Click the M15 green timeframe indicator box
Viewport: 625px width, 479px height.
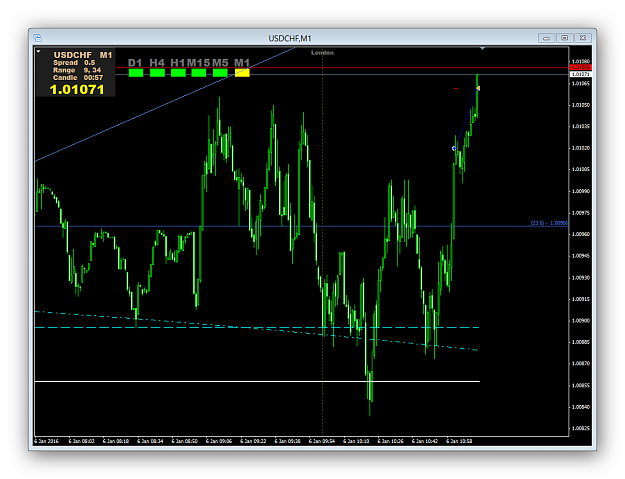click(199, 73)
